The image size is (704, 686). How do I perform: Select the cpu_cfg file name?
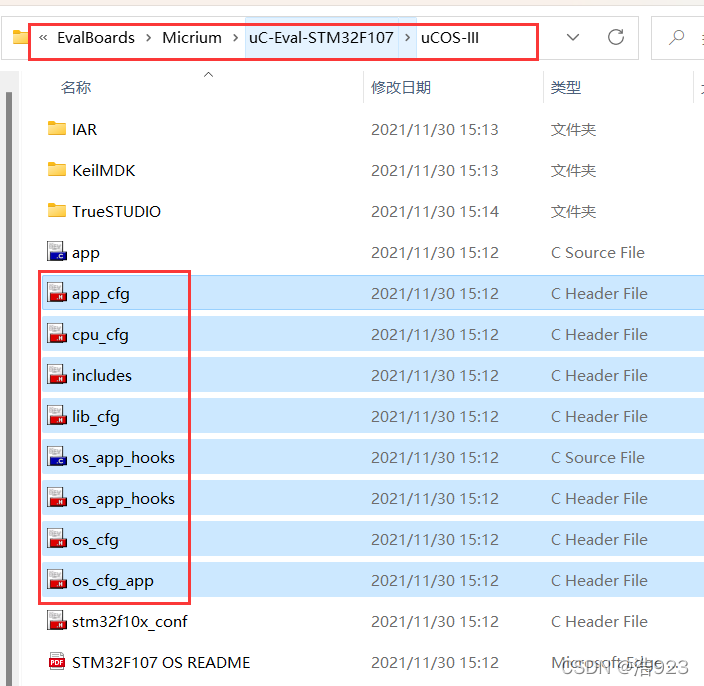pos(100,335)
